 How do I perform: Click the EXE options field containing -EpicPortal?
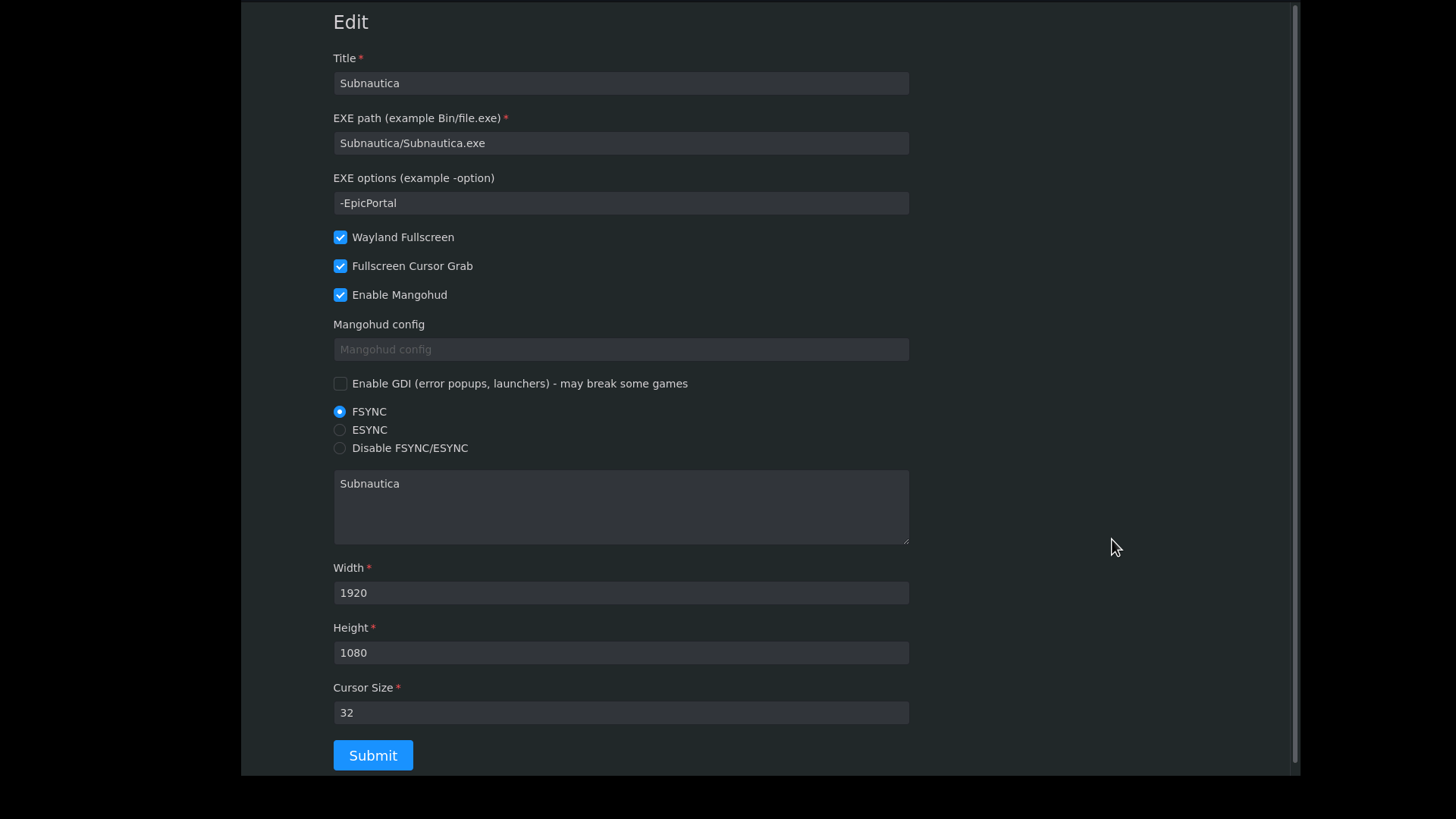(x=621, y=203)
